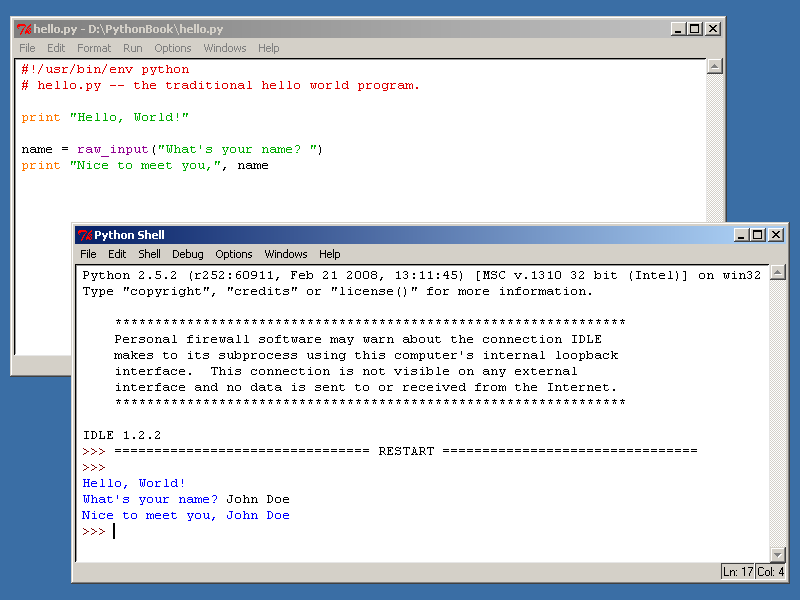Screen dimensions: 800x600
Task: Click scroll-up arrow in Python Shell scrollbar
Action: 778,272
